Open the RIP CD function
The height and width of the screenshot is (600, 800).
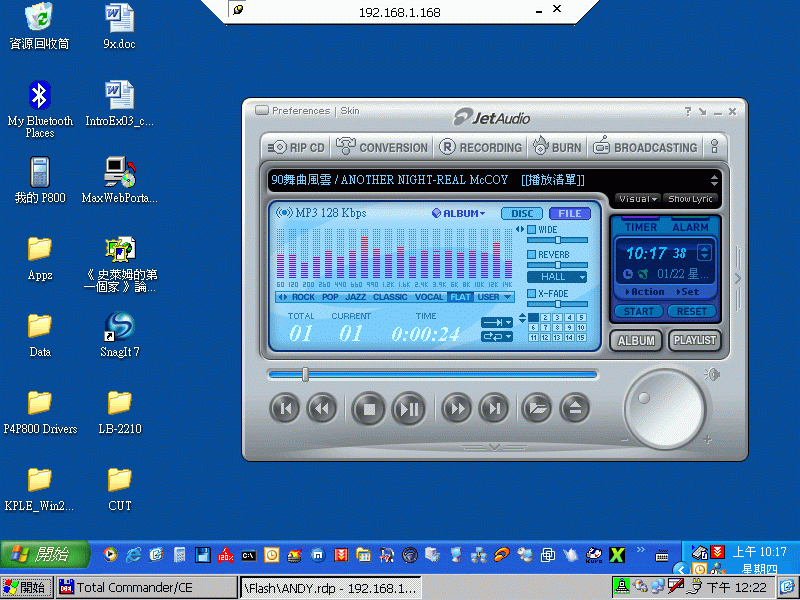(296, 147)
